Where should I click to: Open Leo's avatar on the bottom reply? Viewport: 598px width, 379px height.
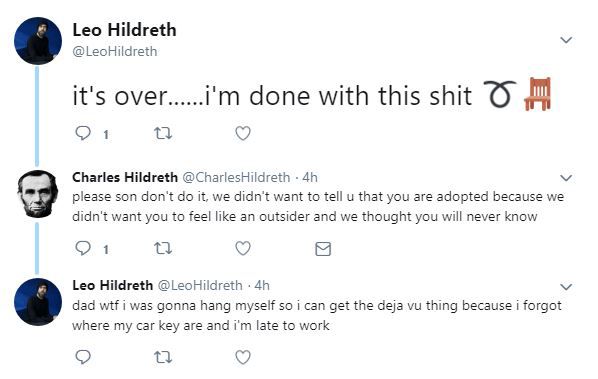click(38, 302)
